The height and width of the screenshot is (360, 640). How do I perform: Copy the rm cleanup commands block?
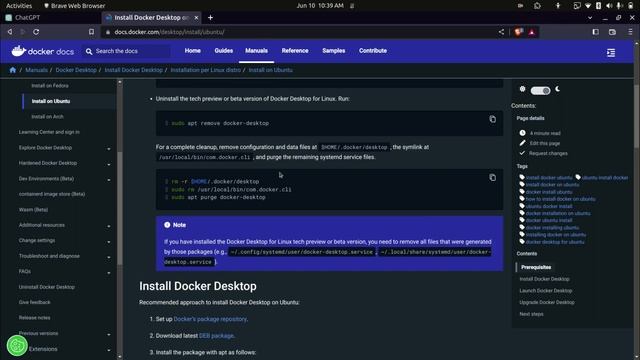[x=493, y=178]
